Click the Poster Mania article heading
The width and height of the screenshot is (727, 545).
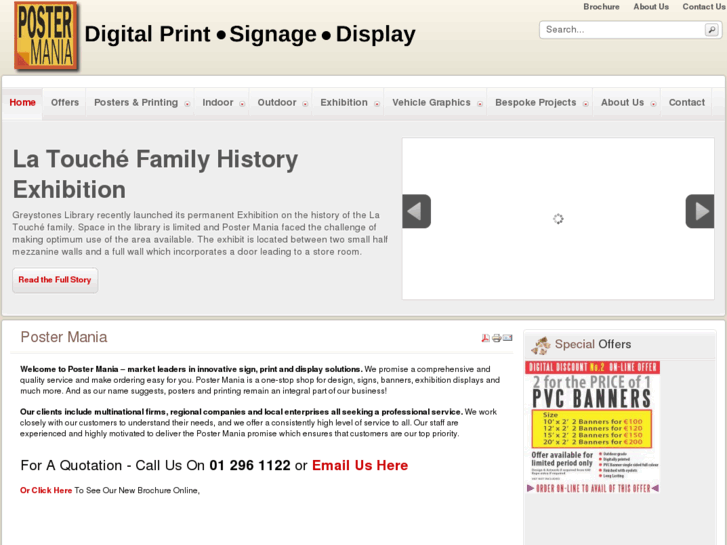pyautogui.click(x=64, y=337)
